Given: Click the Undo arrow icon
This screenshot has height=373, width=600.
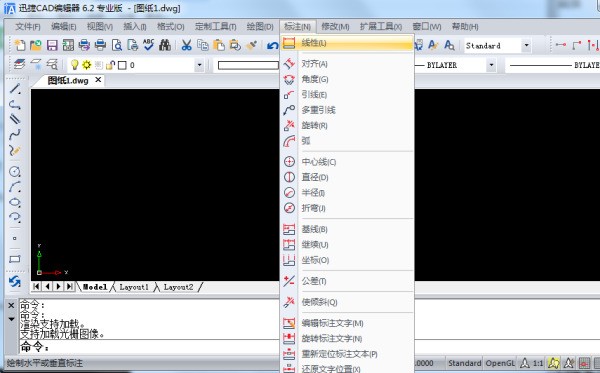Looking at the screenshot, I should point(272,46).
